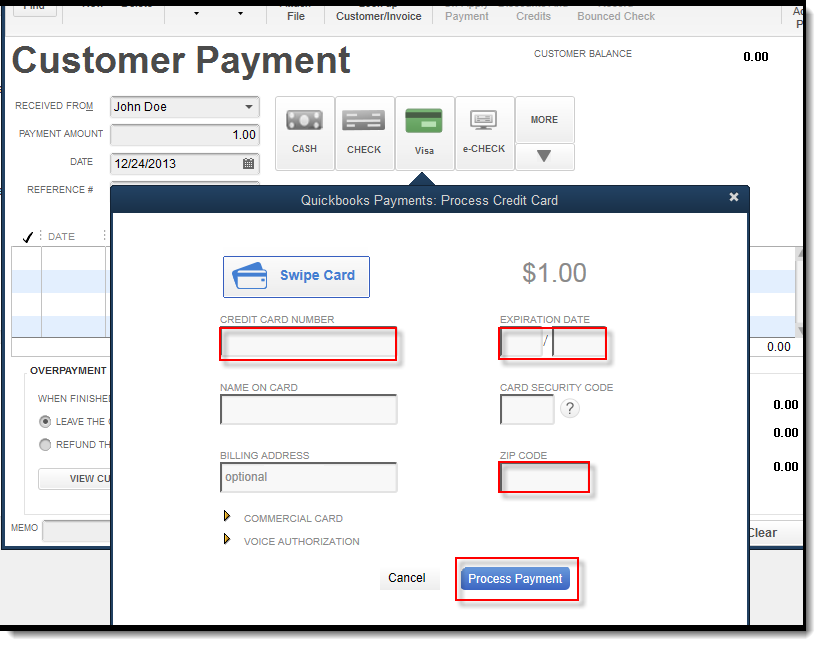The image size is (821, 646).
Task: Click the Memo field
Action: click(76, 530)
